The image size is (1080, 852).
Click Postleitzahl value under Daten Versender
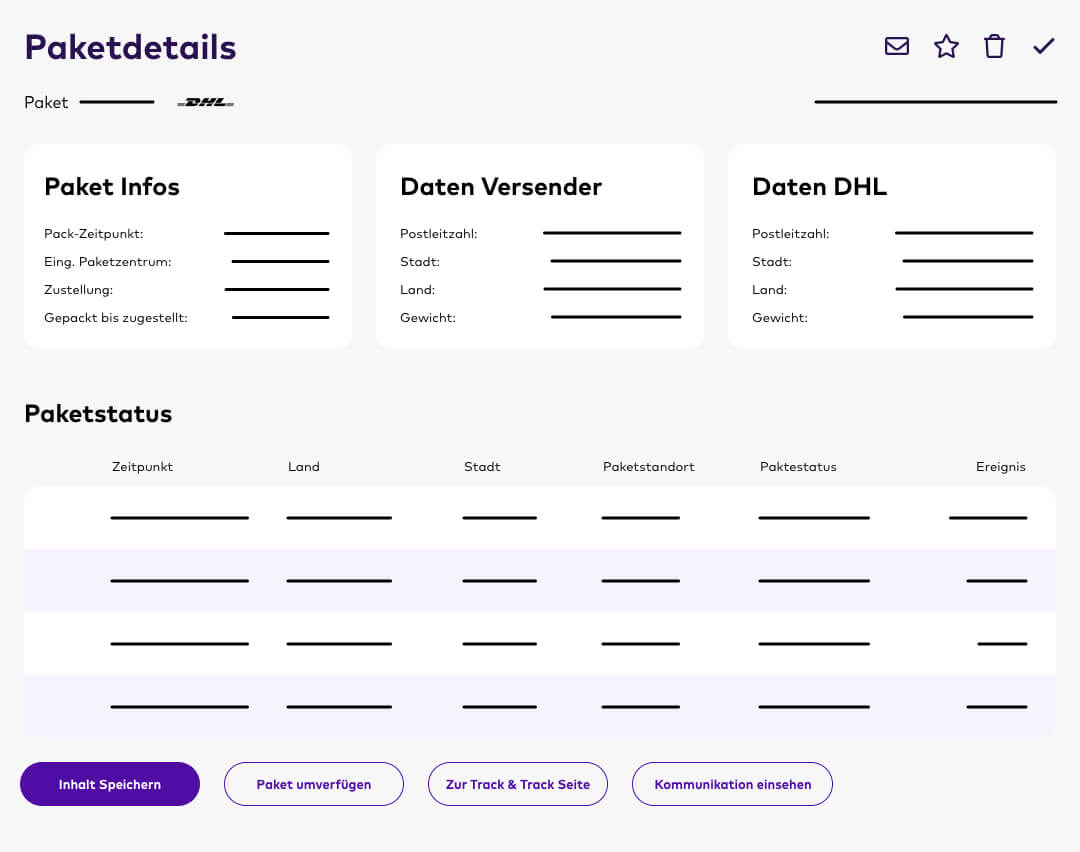pyautogui.click(x=612, y=234)
